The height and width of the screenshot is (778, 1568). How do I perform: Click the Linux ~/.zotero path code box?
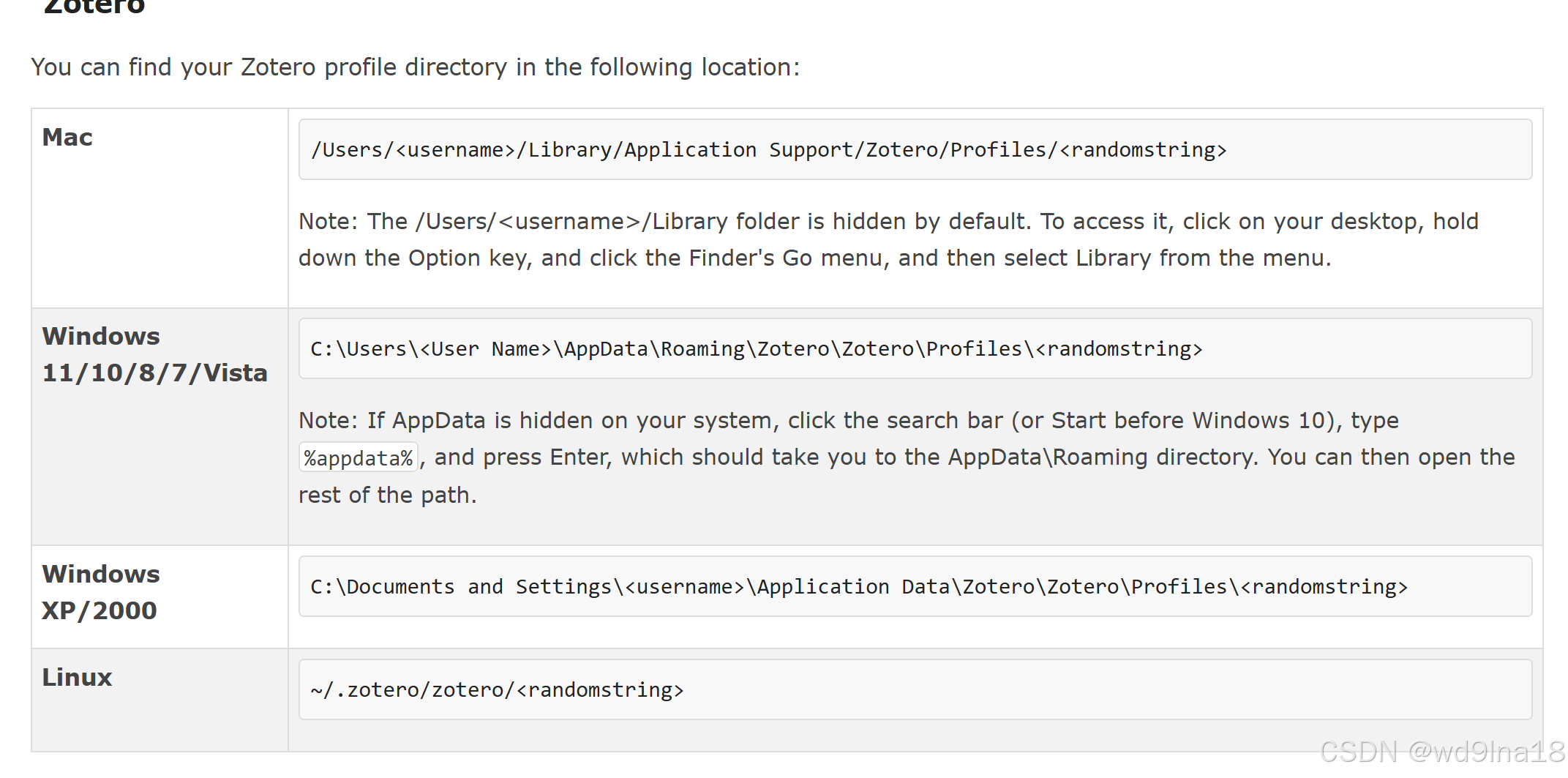915,689
